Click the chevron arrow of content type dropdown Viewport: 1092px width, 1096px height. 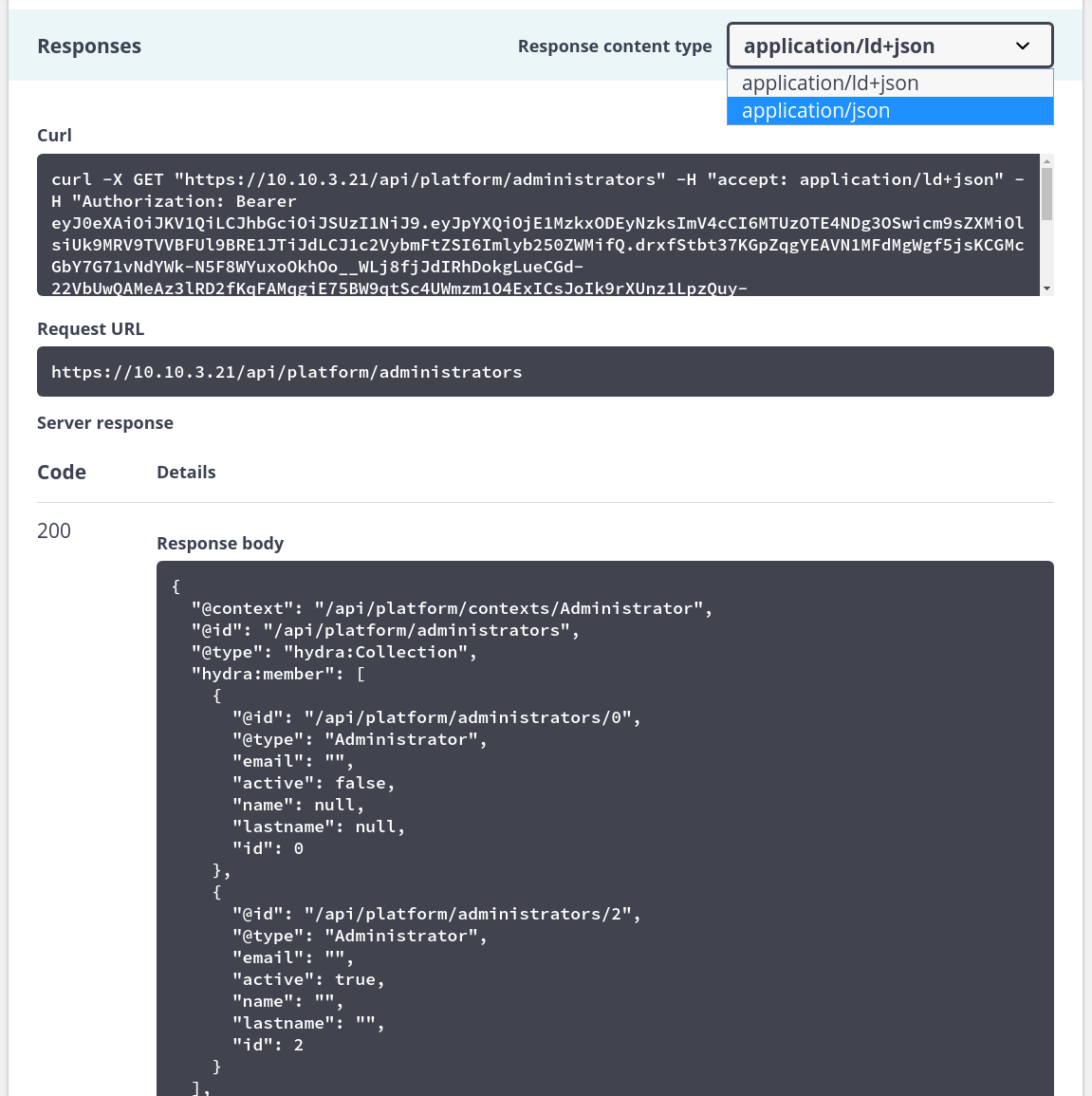(x=1022, y=46)
